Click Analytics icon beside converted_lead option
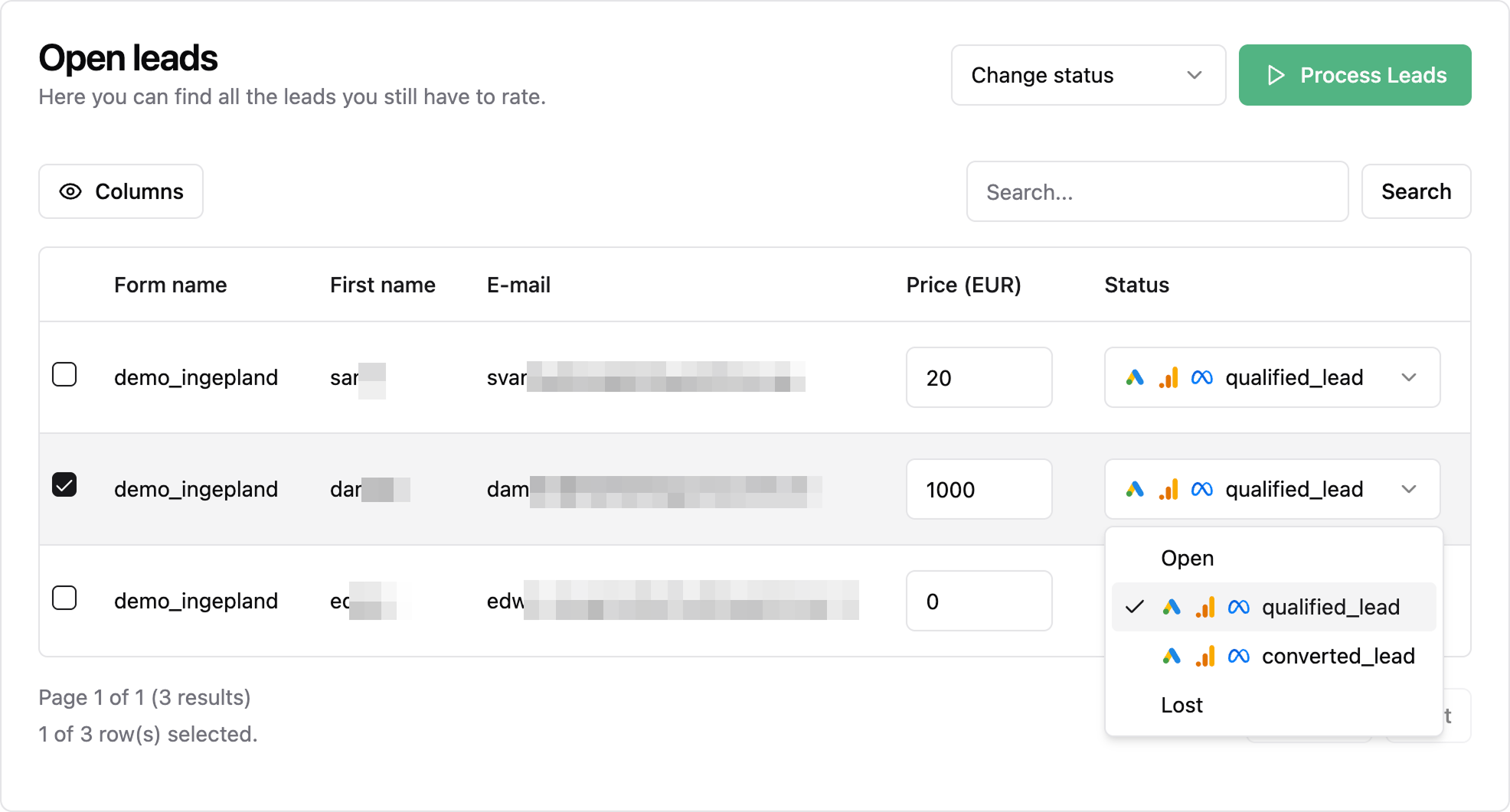 tap(1205, 657)
